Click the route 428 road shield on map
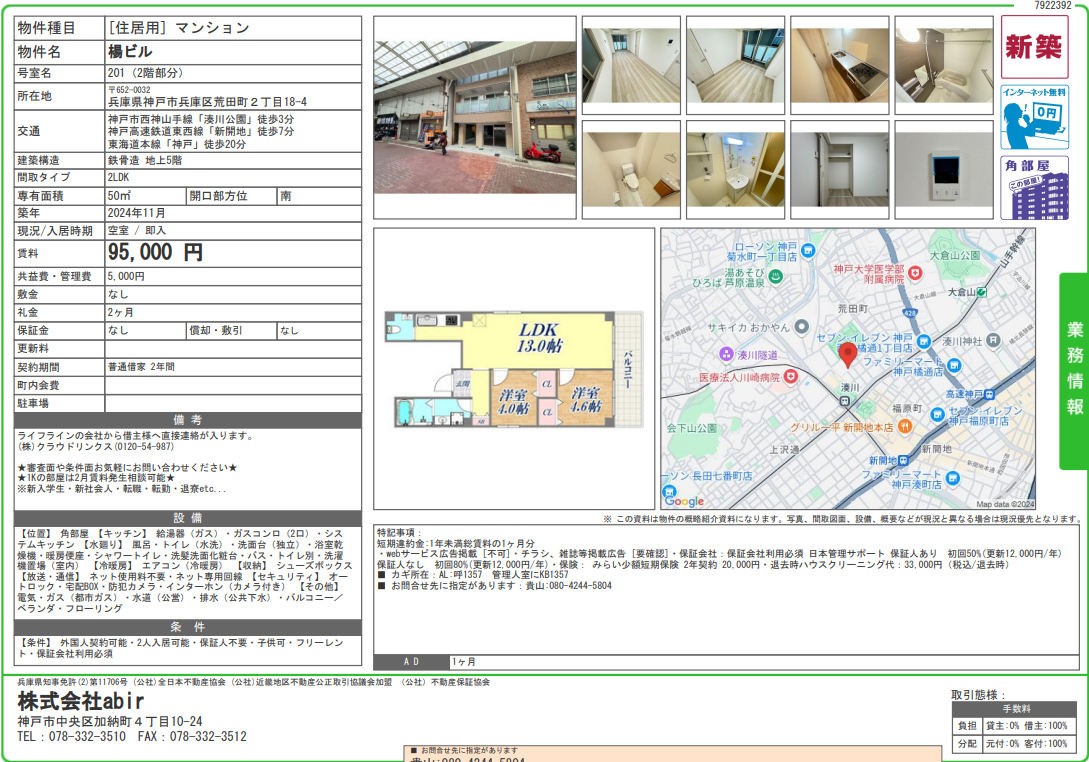Screen dimensions: 1089x762 911,313
